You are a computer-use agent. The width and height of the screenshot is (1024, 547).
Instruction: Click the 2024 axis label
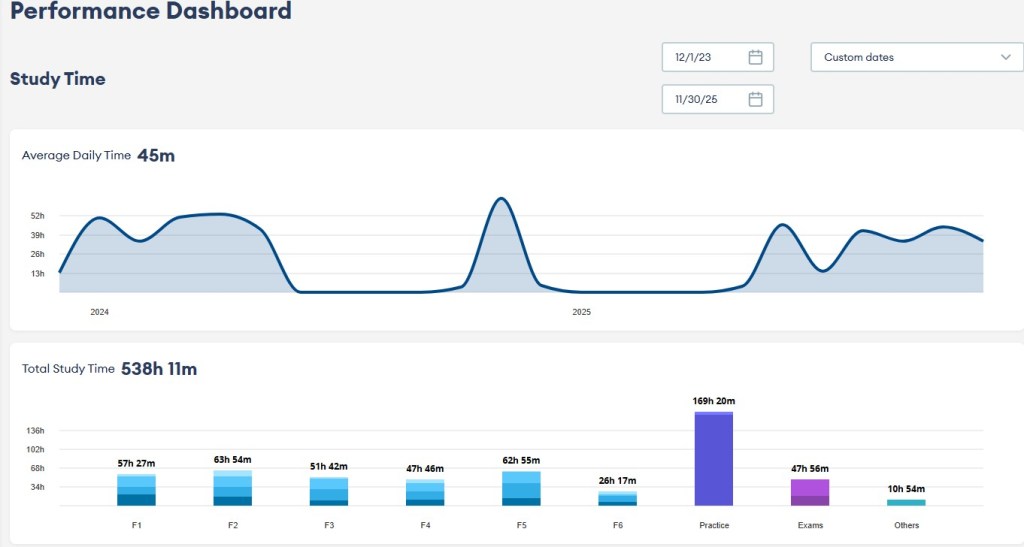100,312
